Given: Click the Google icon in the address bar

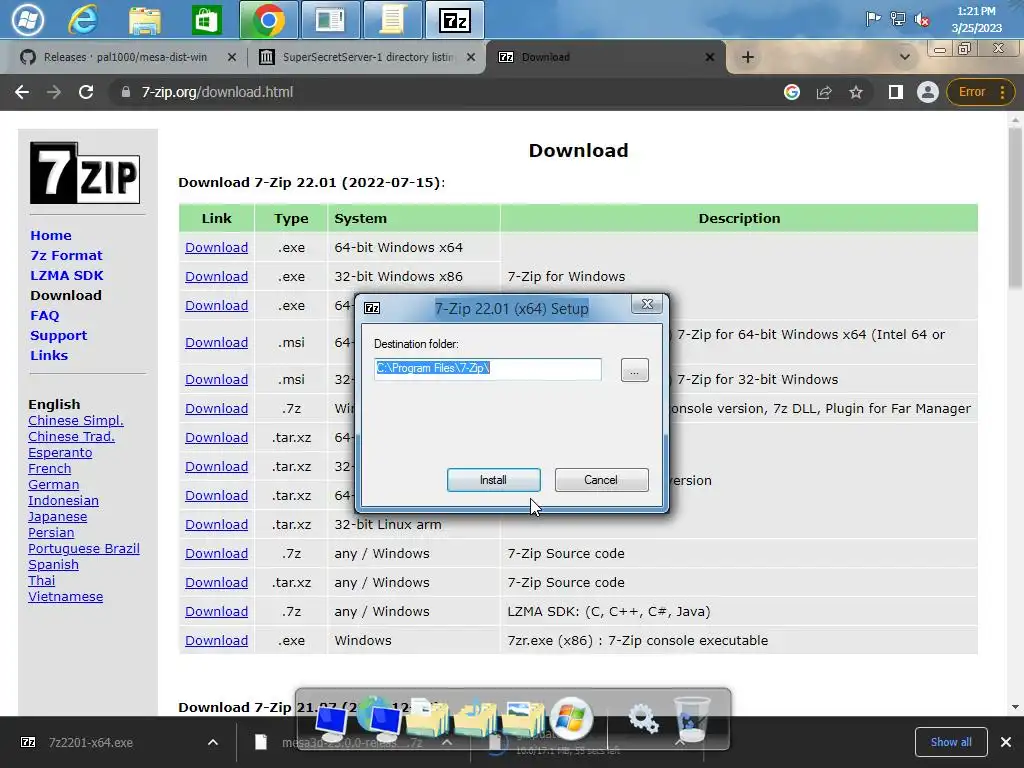Looking at the screenshot, I should [x=792, y=92].
